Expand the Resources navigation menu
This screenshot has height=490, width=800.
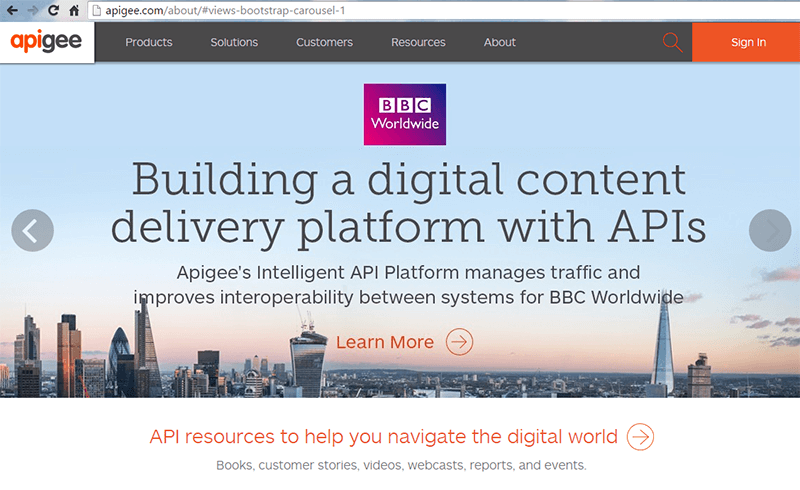coord(418,42)
